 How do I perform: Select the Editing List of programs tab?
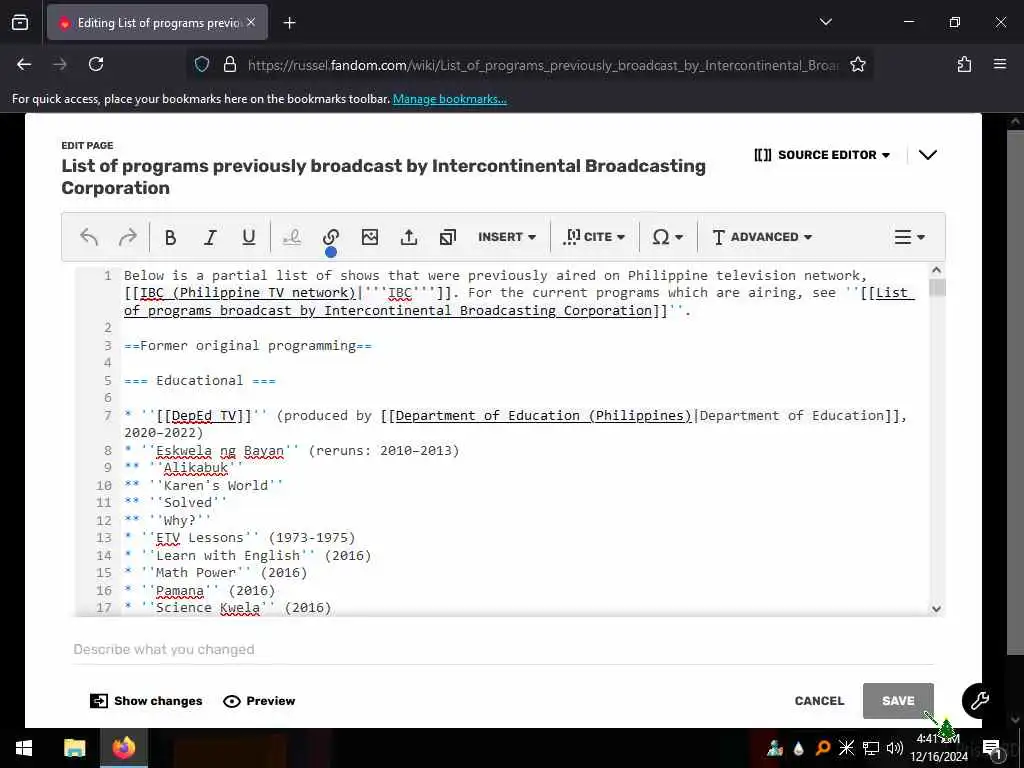click(x=157, y=23)
